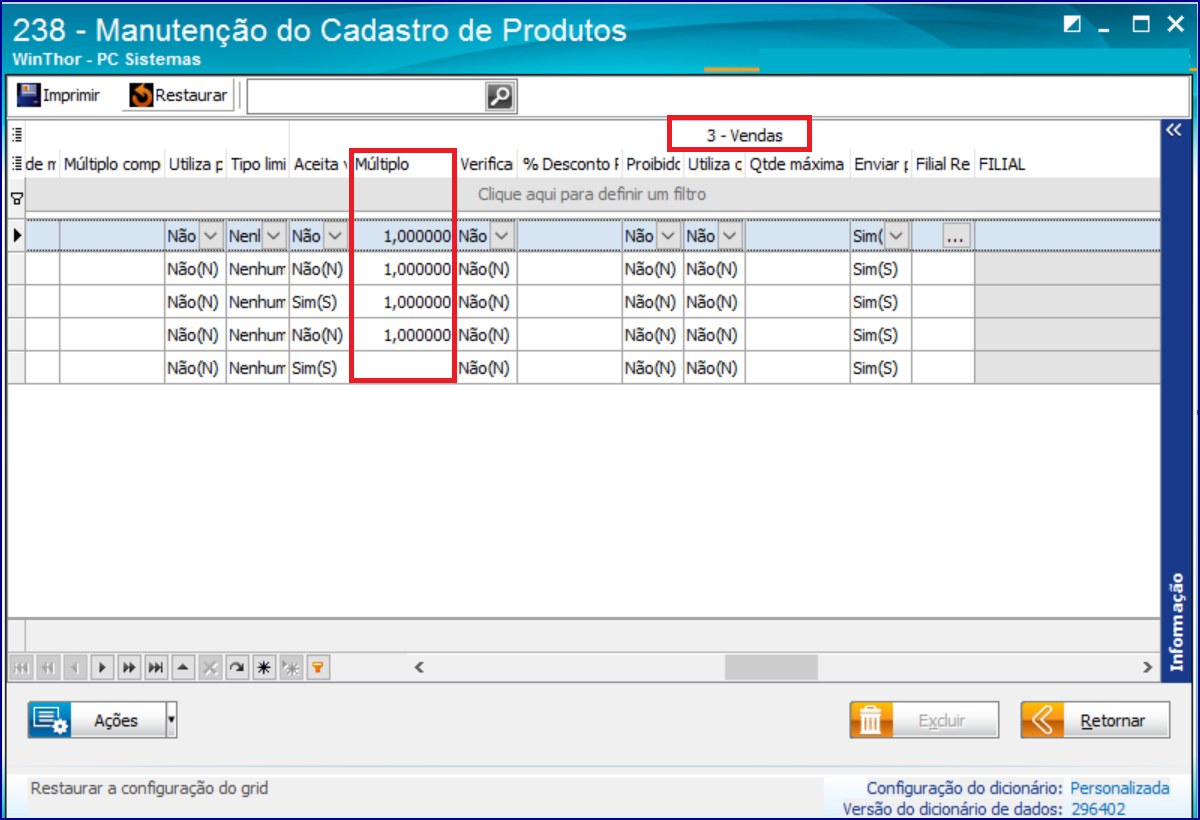The width and height of the screenshot is (1200, 820).
Task: Click the Utiliza p column header
Action: point(195,164)
